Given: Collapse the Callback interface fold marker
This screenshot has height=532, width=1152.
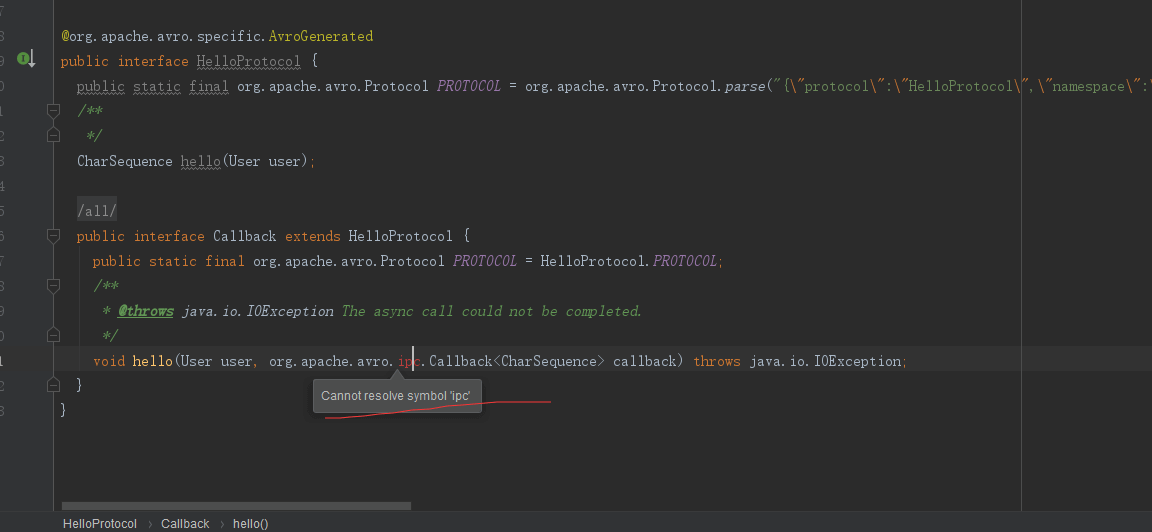Looking at the screenshot, I should [x=53, y=236].
